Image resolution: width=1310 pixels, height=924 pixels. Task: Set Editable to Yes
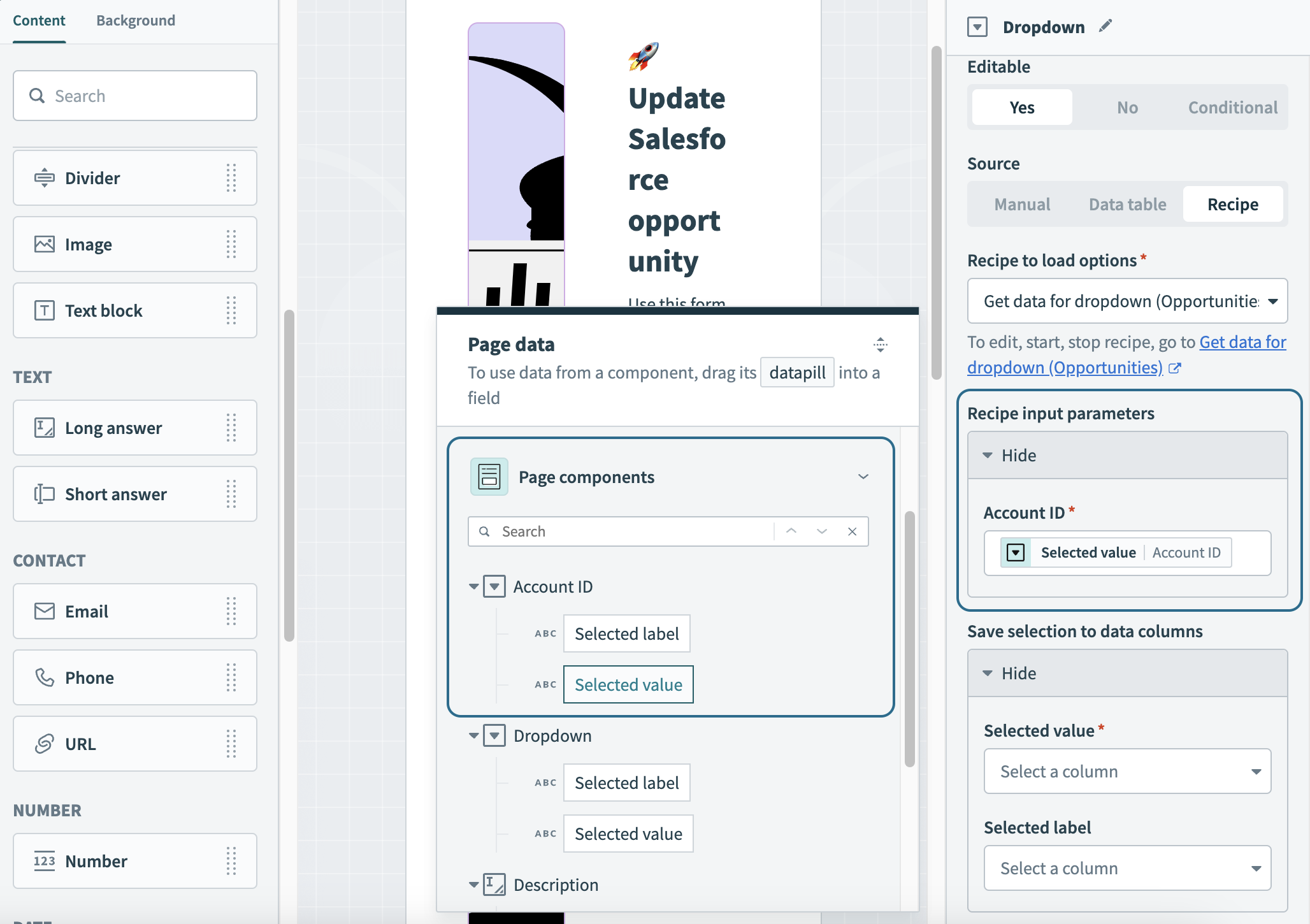click(x=1022, y=107)
